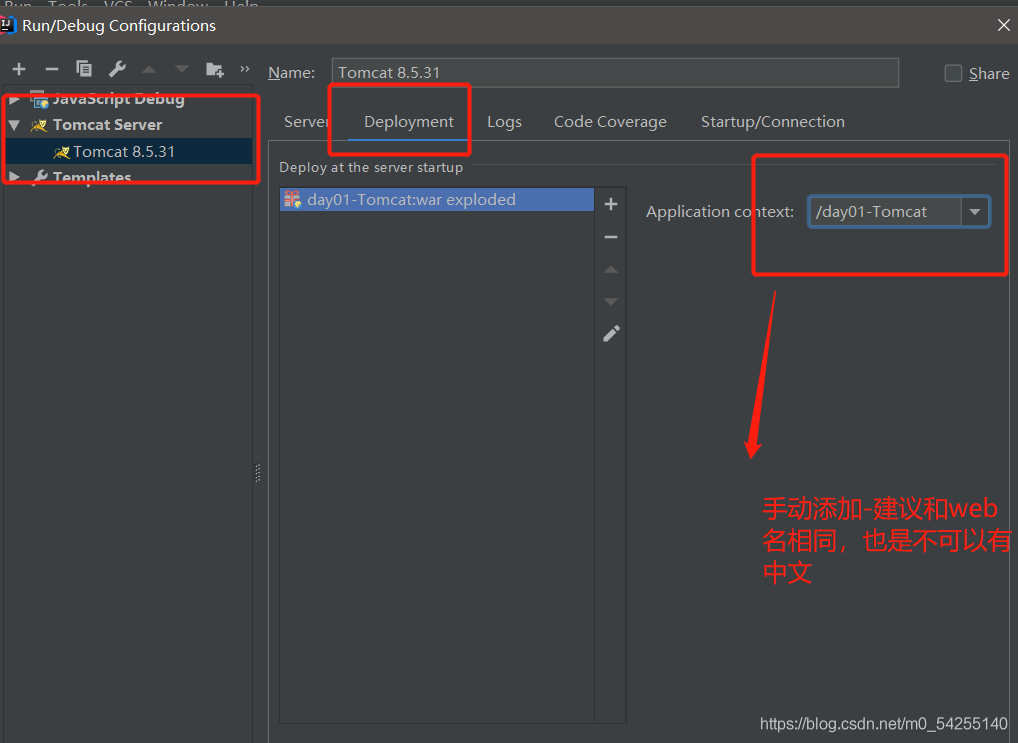Add deployment artifact with plus button

click(611, 205)
